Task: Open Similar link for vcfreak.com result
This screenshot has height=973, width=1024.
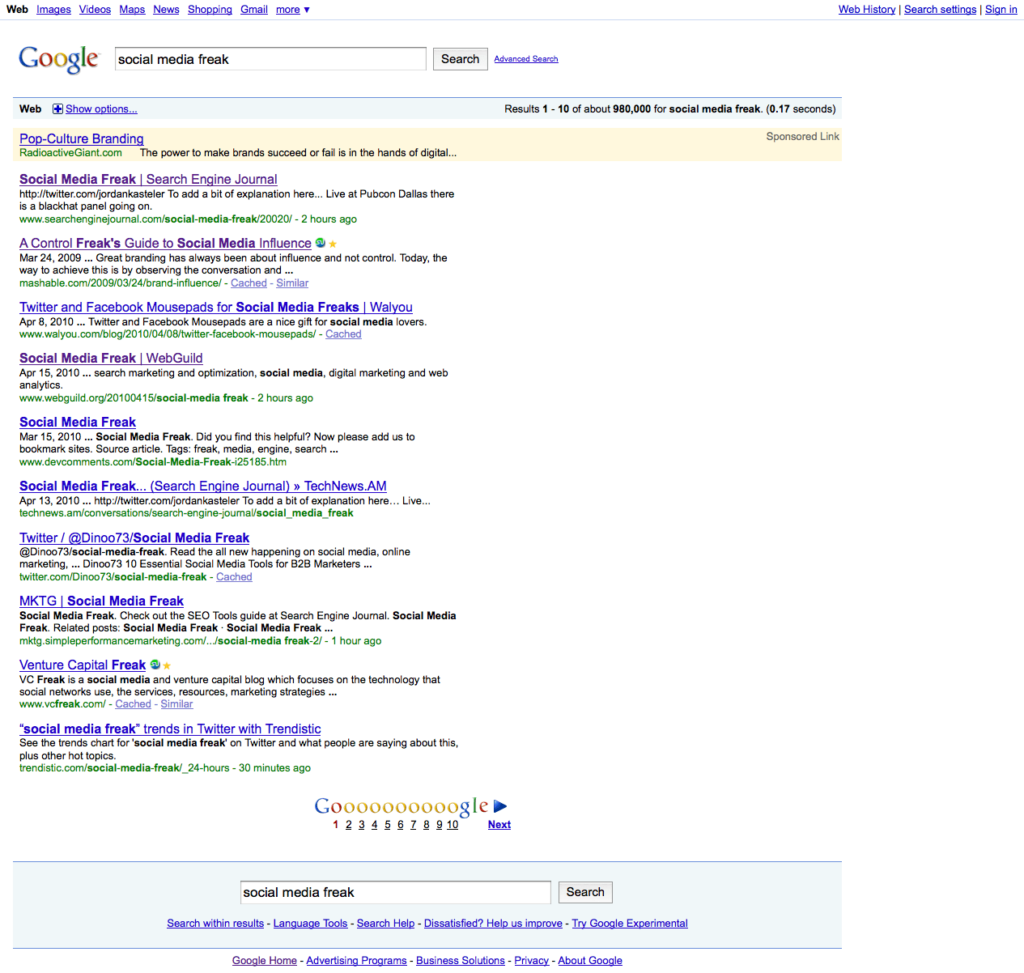Action: tap(176, 705)
